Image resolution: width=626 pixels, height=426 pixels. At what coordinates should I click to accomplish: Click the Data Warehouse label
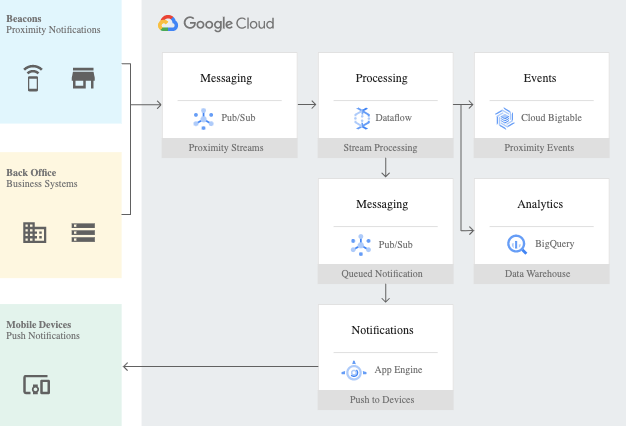coord(539,273)
